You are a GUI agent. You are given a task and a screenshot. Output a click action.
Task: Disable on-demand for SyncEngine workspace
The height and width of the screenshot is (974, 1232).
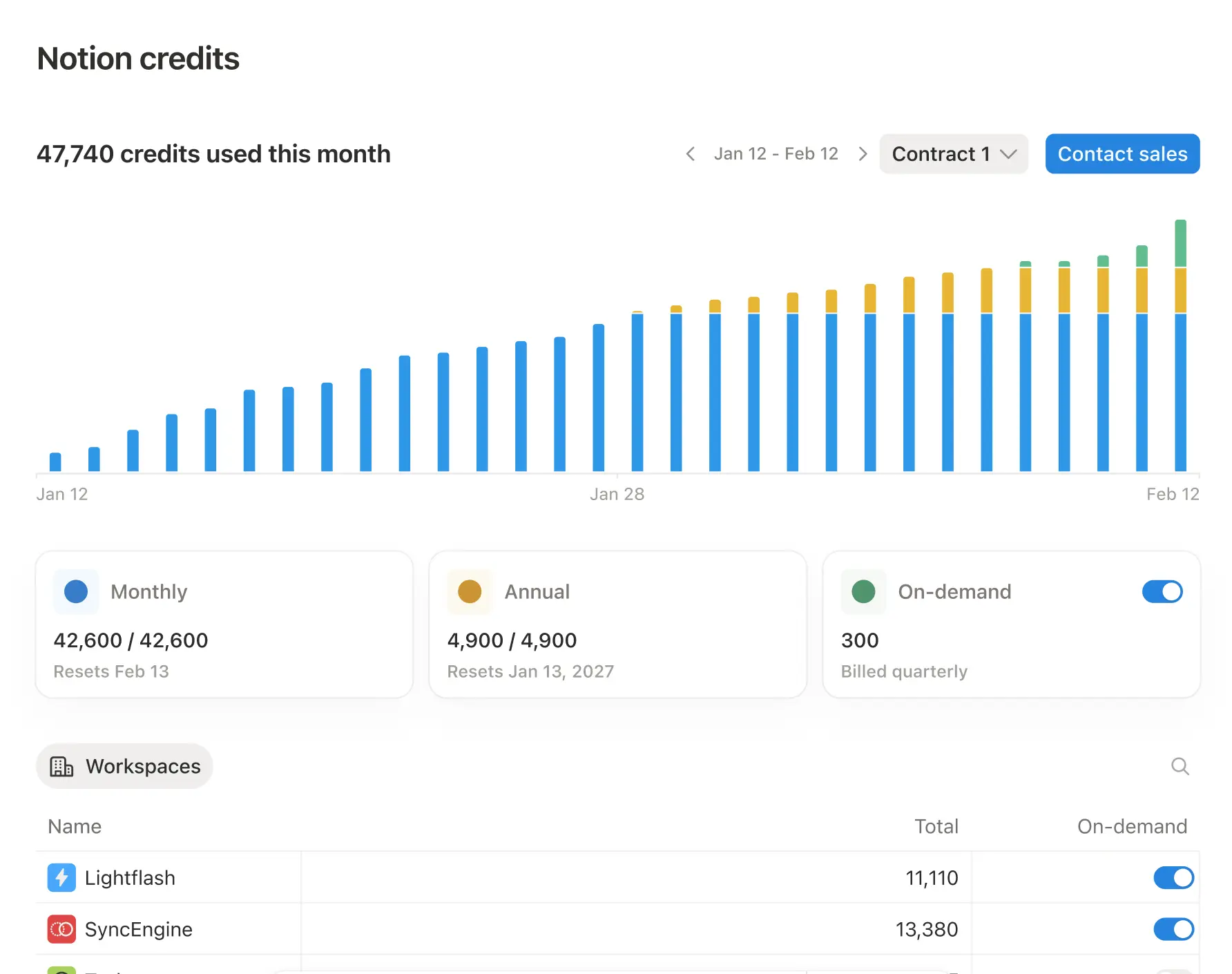[x=1173, y=929]
